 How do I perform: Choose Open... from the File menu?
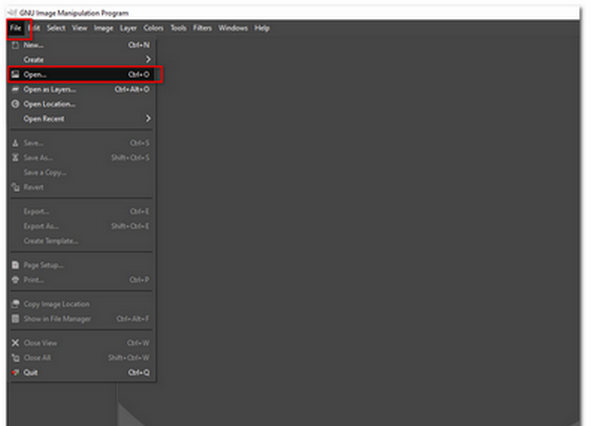tap(81, 74)
